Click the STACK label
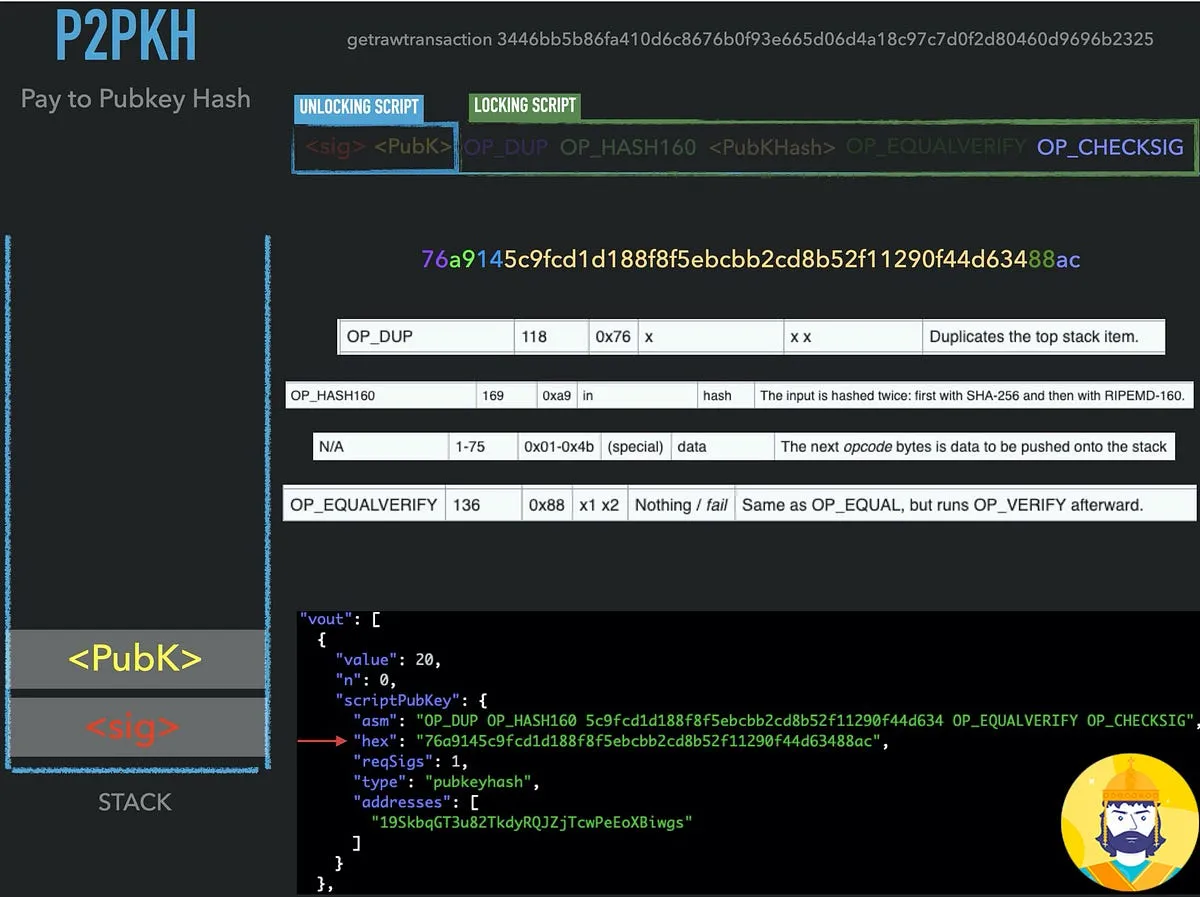 pyautogui.click(x=134, y=802)
